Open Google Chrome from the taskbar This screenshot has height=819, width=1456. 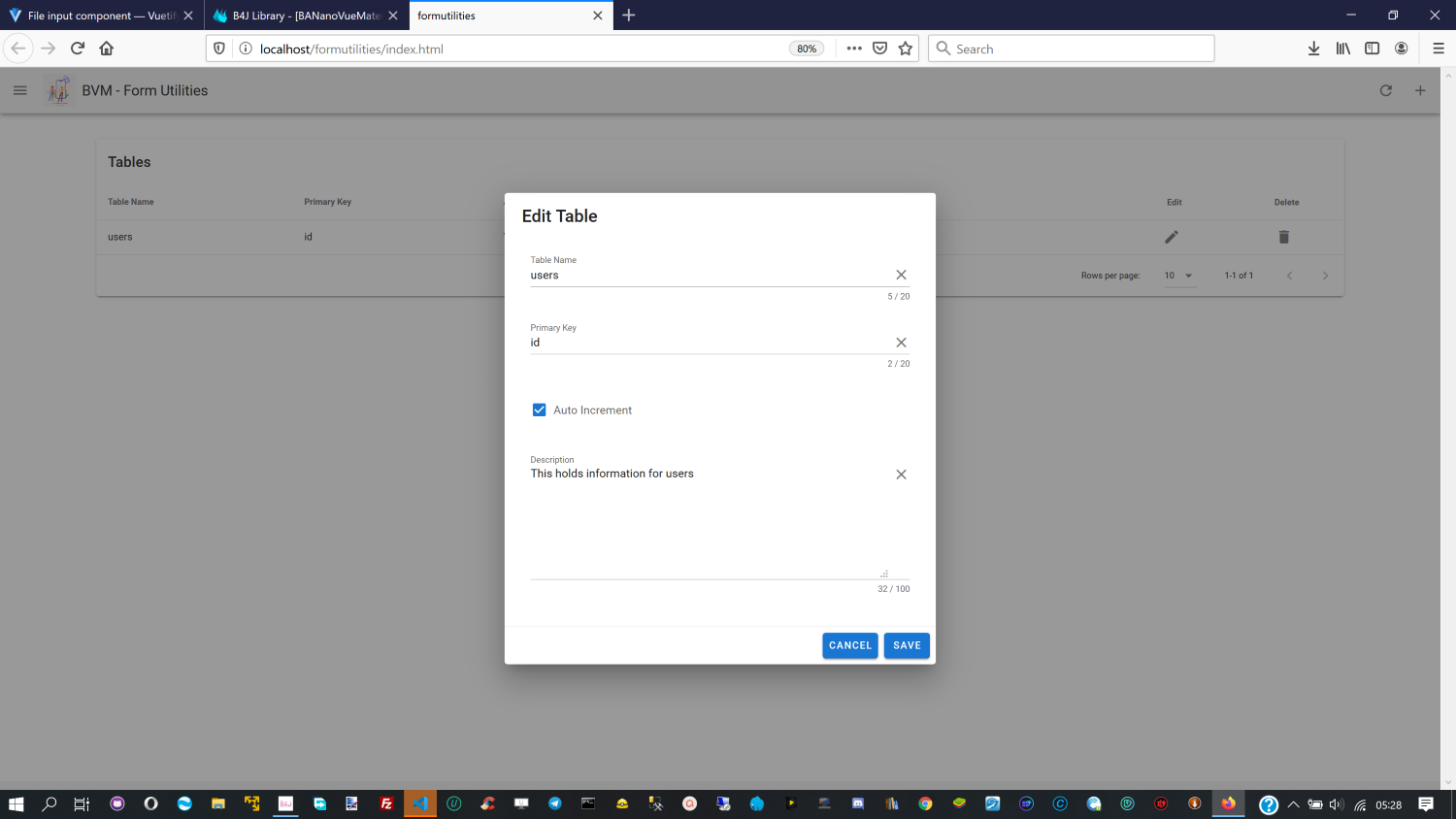[x=925, y=803]
